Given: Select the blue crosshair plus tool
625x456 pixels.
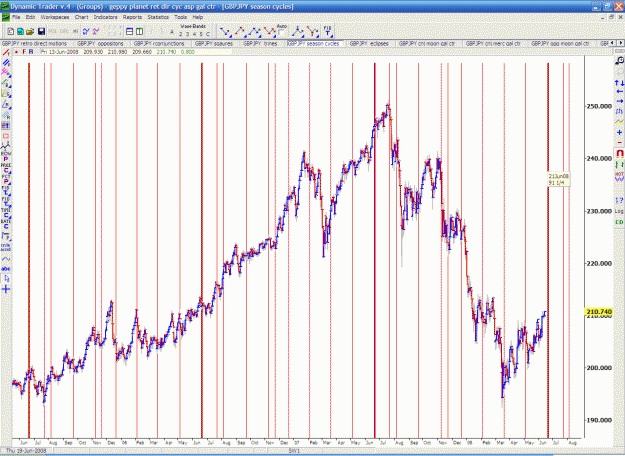Looking at the screenshot, I should pos(6,289).
